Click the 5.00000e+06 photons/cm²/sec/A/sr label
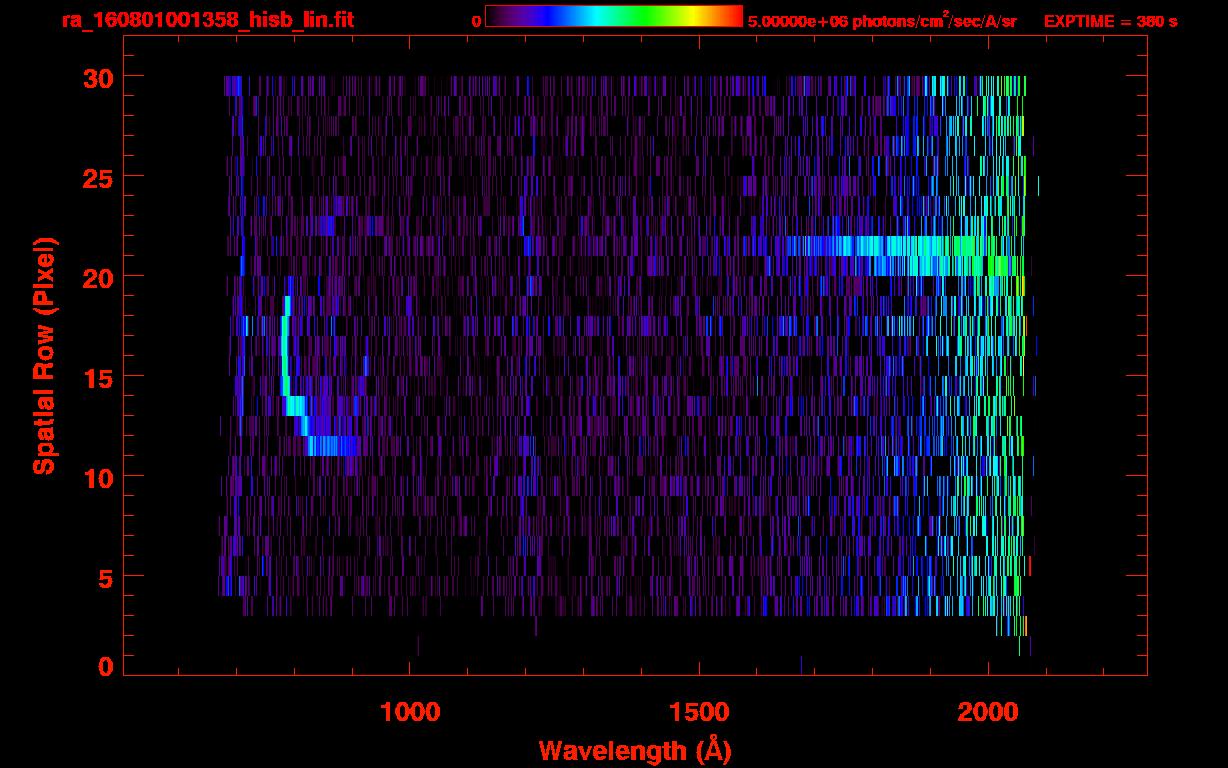This screenshot has width=1228, height=768. 882,20
